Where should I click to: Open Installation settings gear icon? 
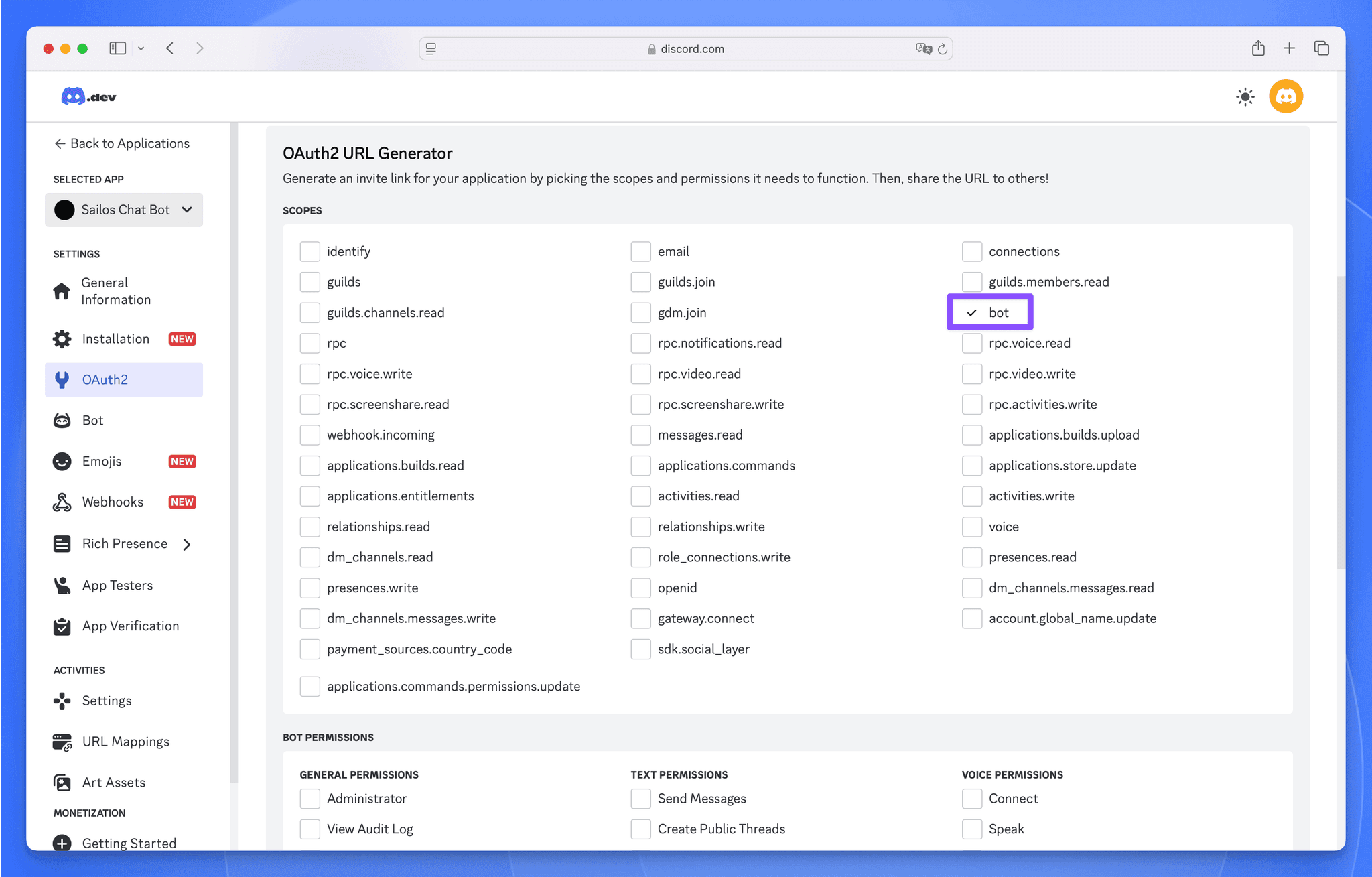tap(62, 339)
